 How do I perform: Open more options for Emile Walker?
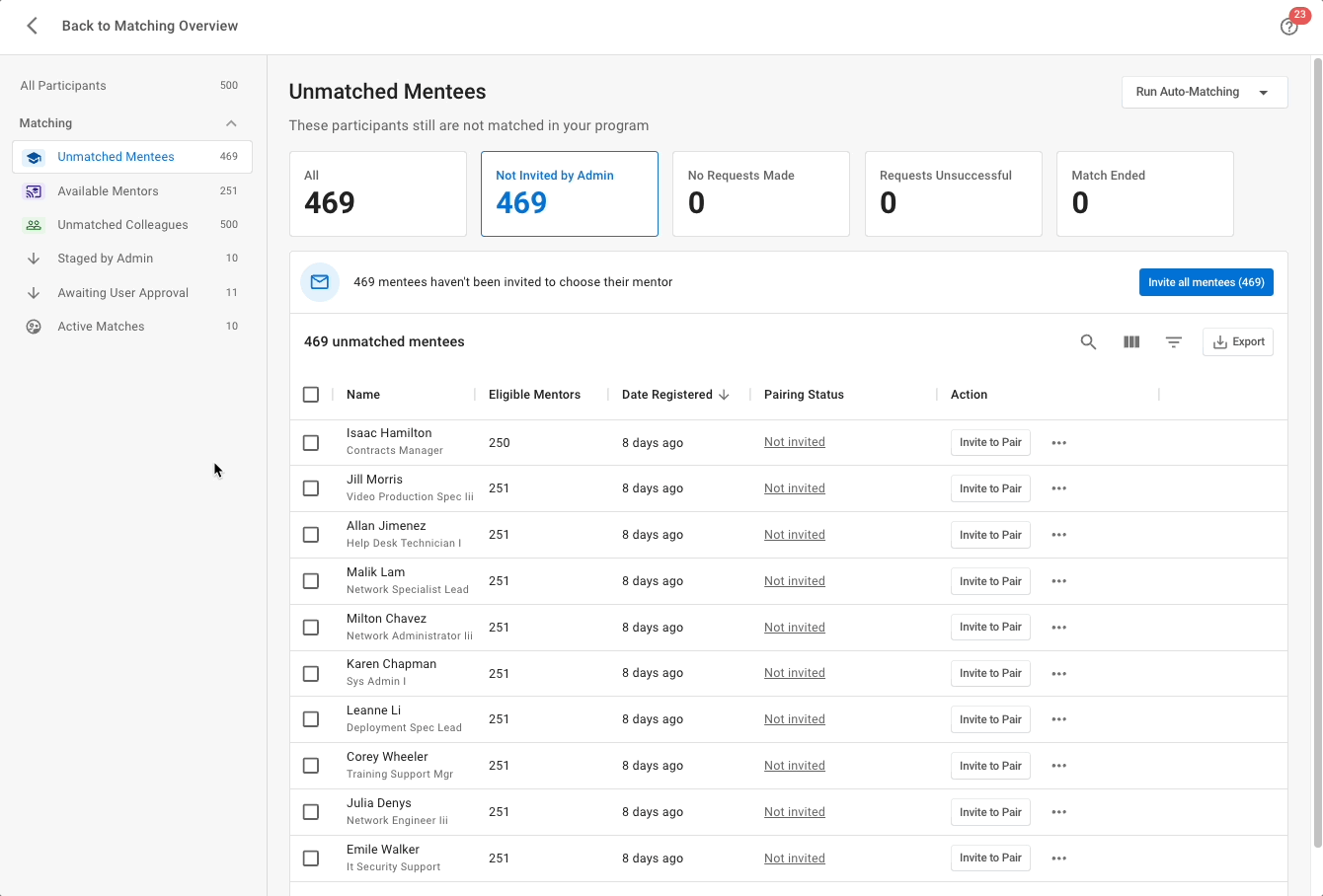click(1059, 859)
